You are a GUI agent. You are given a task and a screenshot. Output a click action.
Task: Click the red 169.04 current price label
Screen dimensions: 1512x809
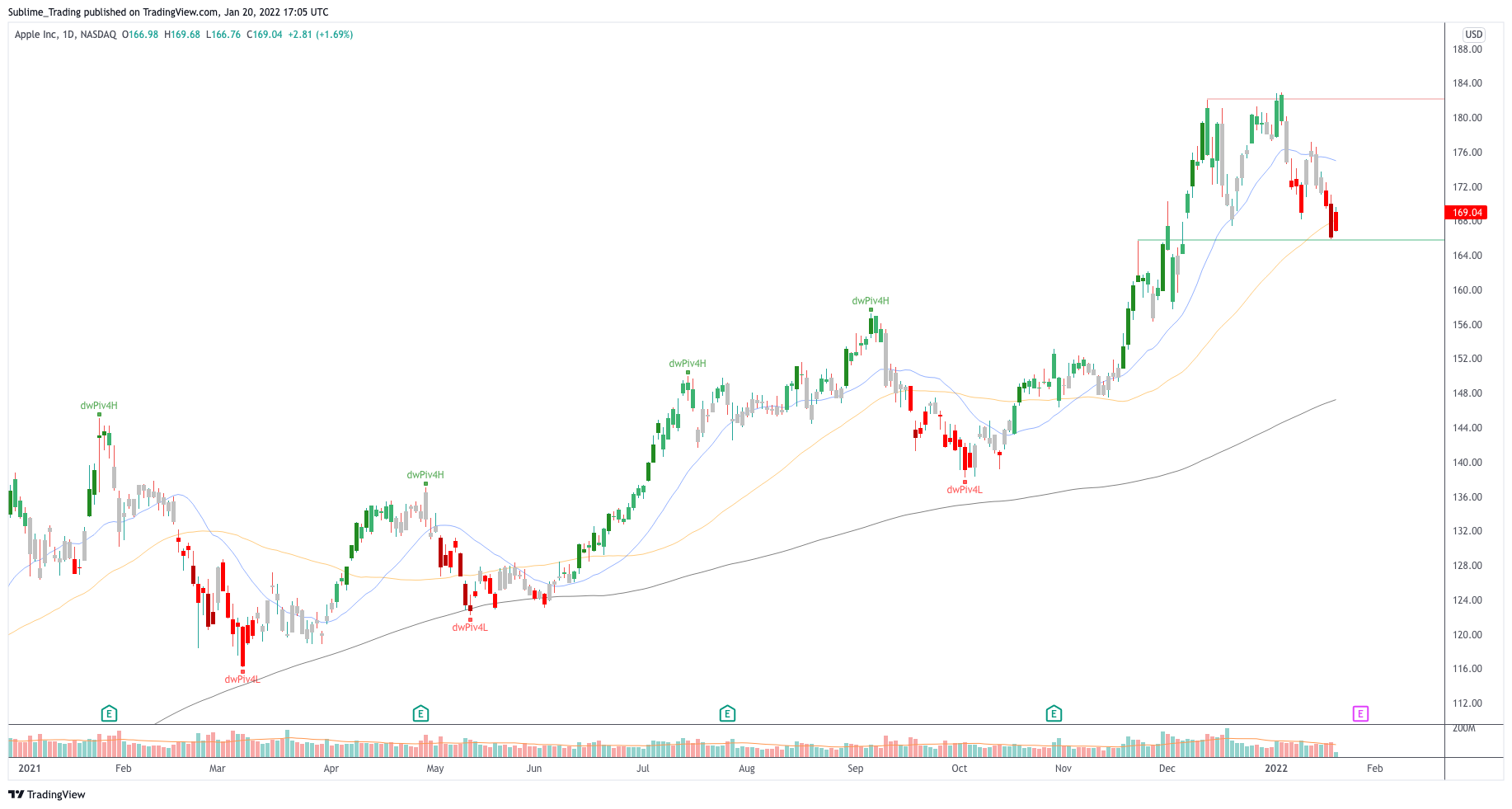1466,213
